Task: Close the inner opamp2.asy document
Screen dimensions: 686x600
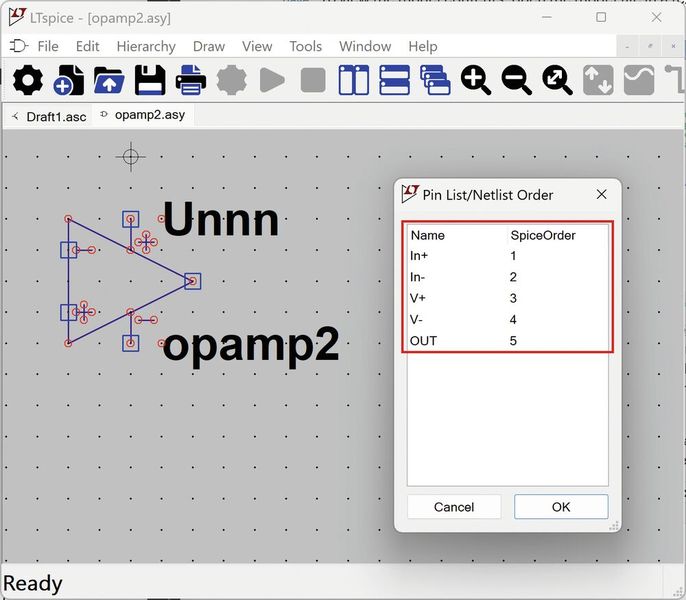Action: [x=673, y=46]
